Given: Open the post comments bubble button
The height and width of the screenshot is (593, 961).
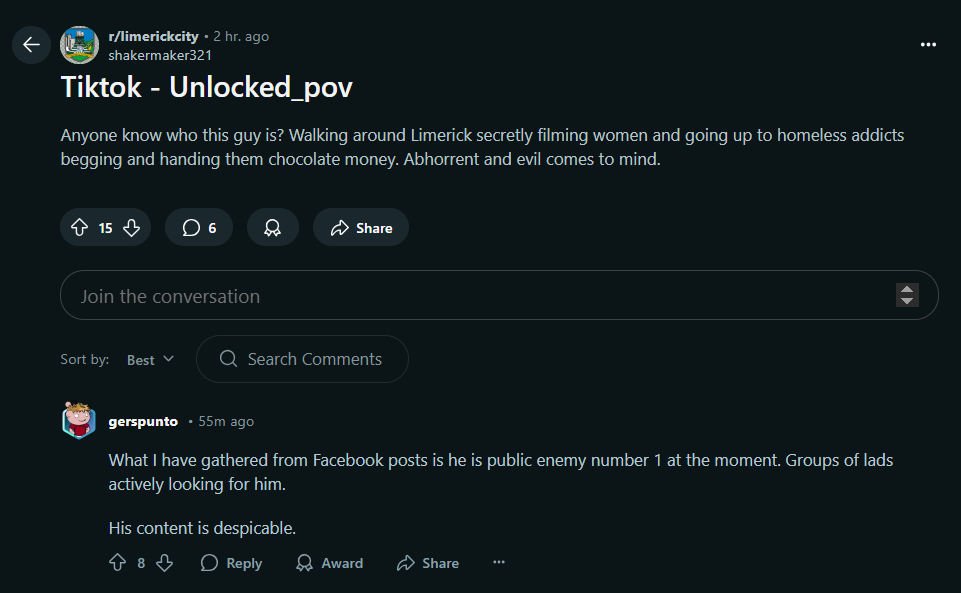Looking at the screenshot, I should [199, 228].
